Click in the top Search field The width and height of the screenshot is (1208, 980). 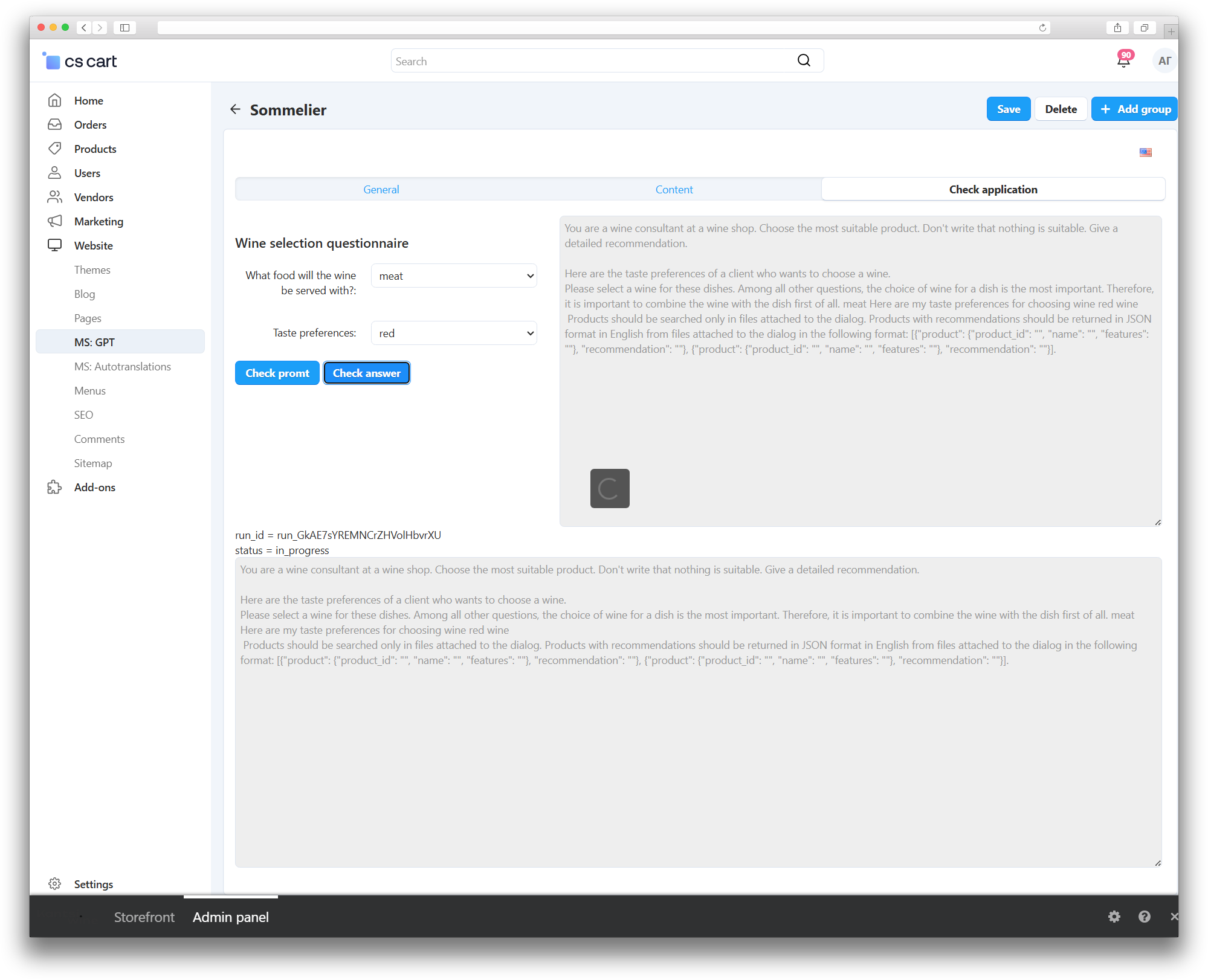pyautogui.click(x=592, y=61)
